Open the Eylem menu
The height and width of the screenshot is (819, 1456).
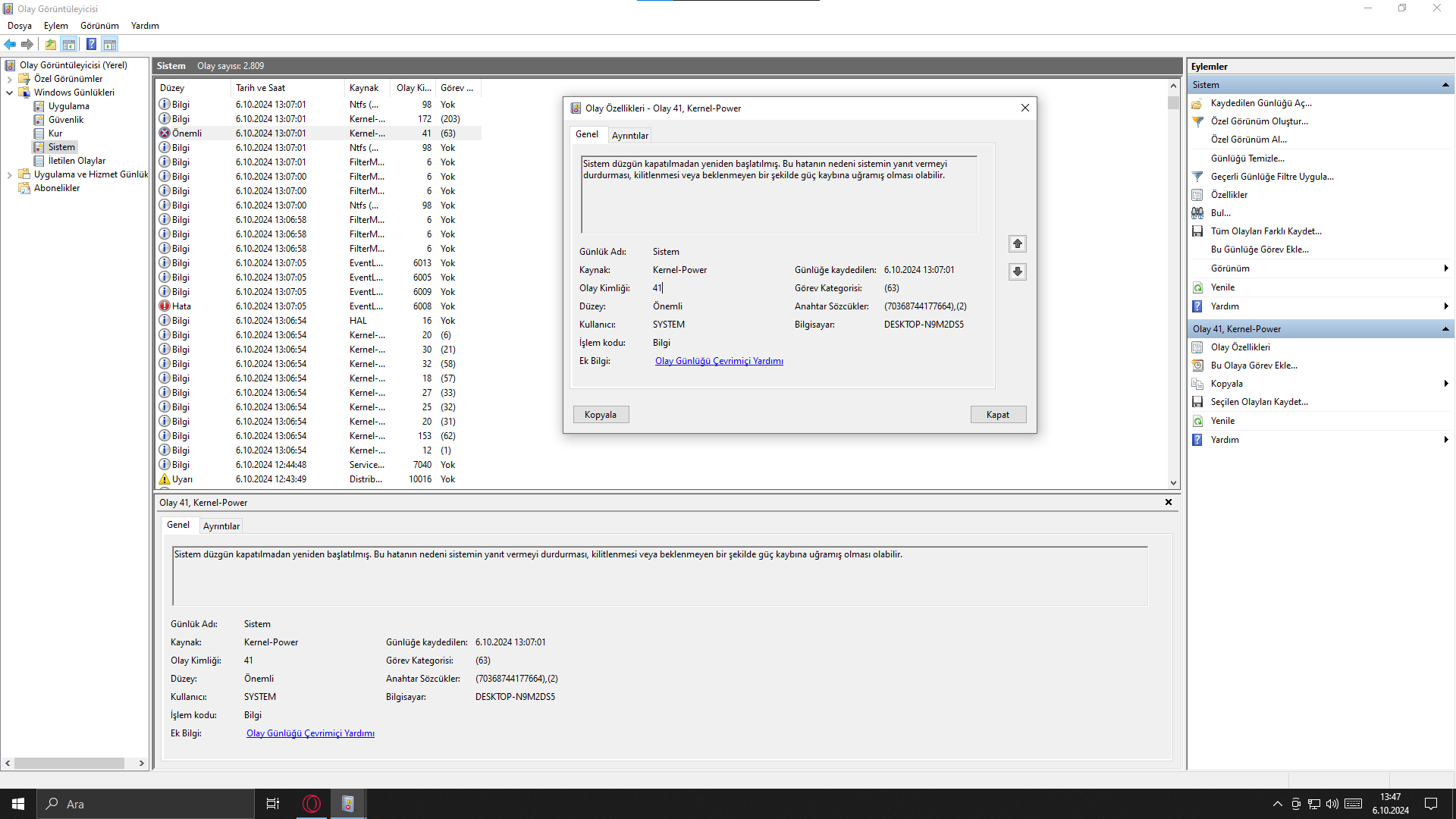55,26
